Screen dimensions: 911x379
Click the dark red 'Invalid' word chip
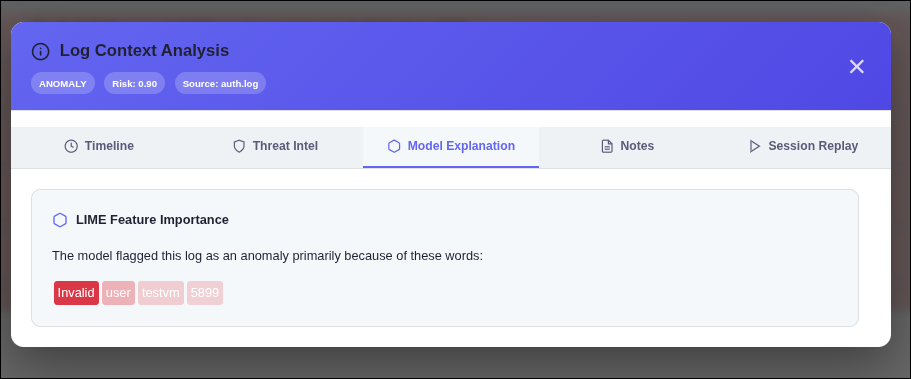[76, 293]
